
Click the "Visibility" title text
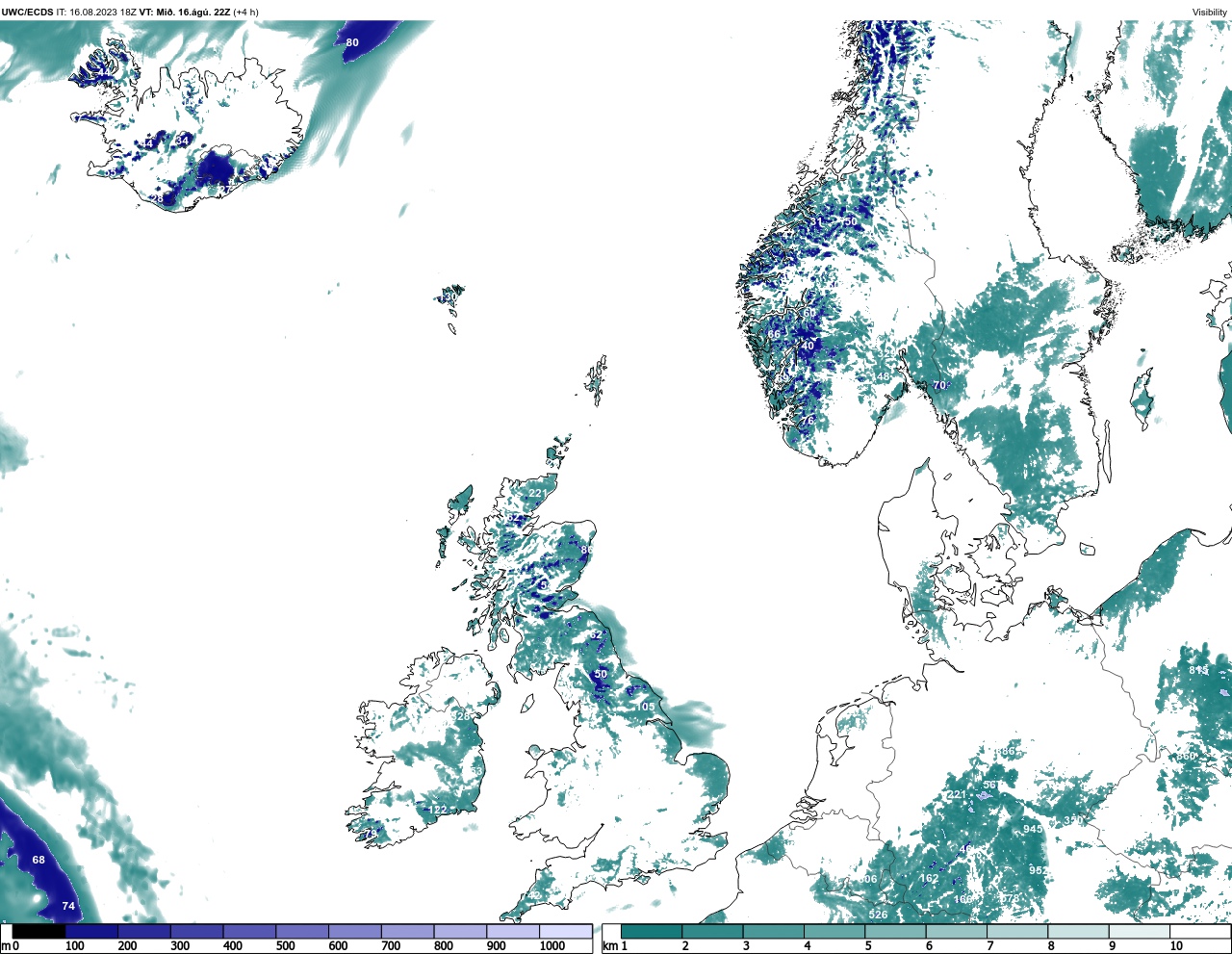click(x=1210, y=13)
